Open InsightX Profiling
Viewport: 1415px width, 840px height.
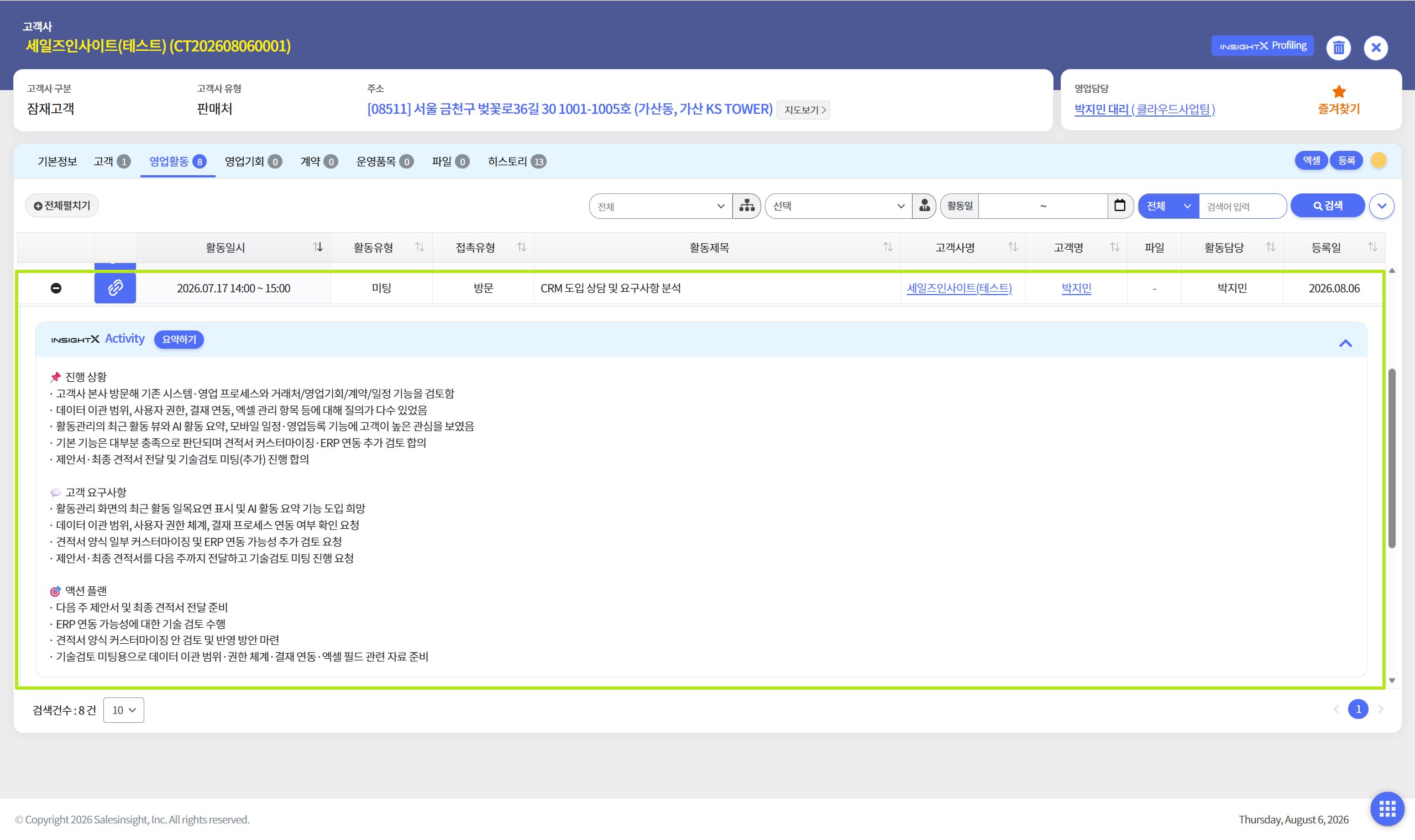[x=1262, y=46]
